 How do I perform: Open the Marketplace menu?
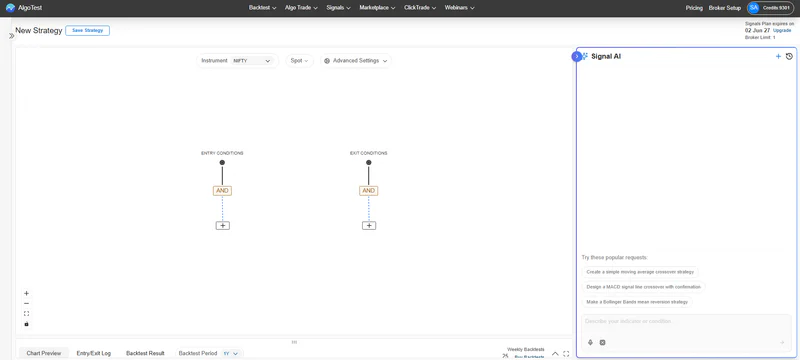point(378,8)
